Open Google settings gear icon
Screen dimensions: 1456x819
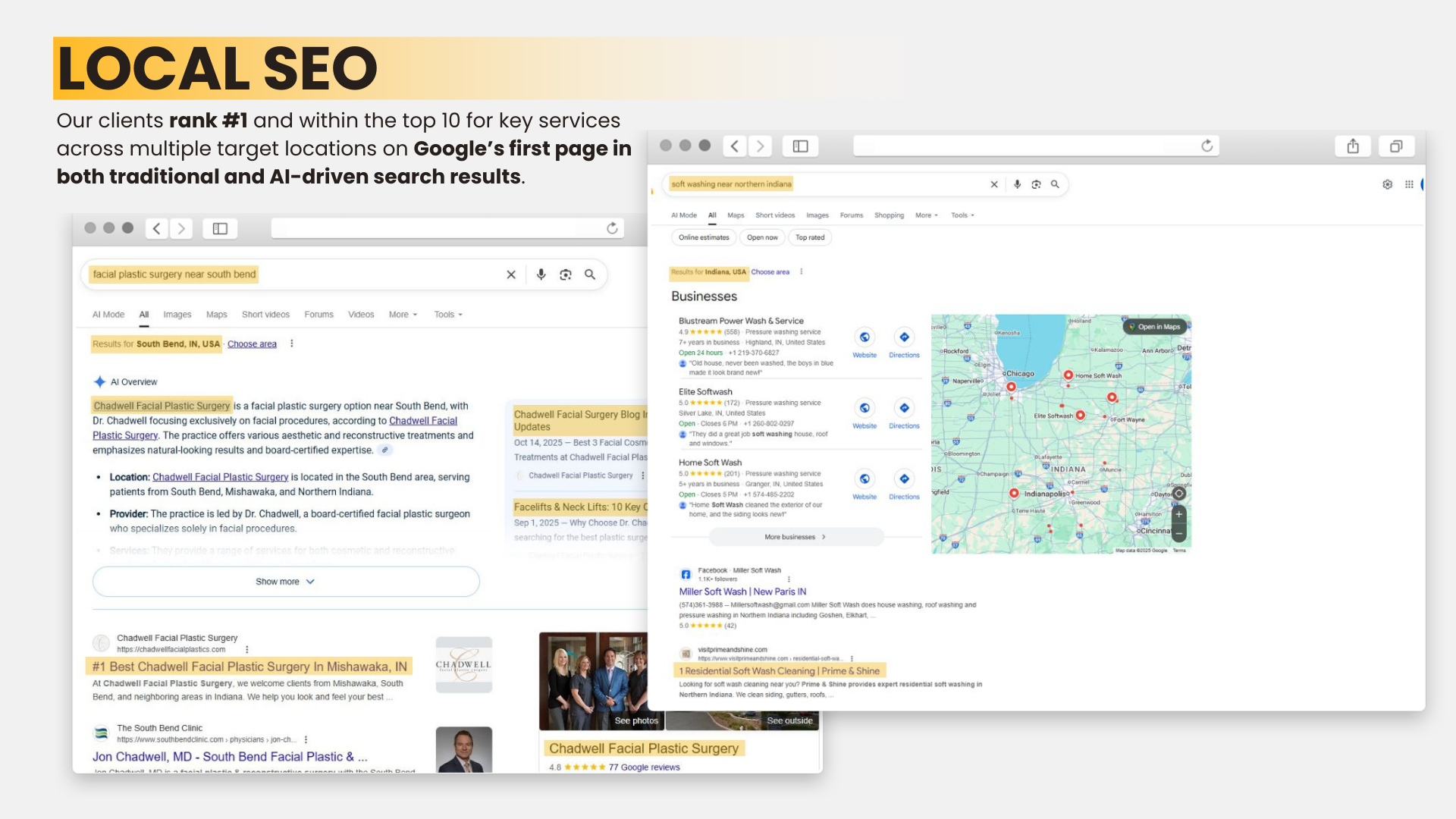click(1388, 184)
